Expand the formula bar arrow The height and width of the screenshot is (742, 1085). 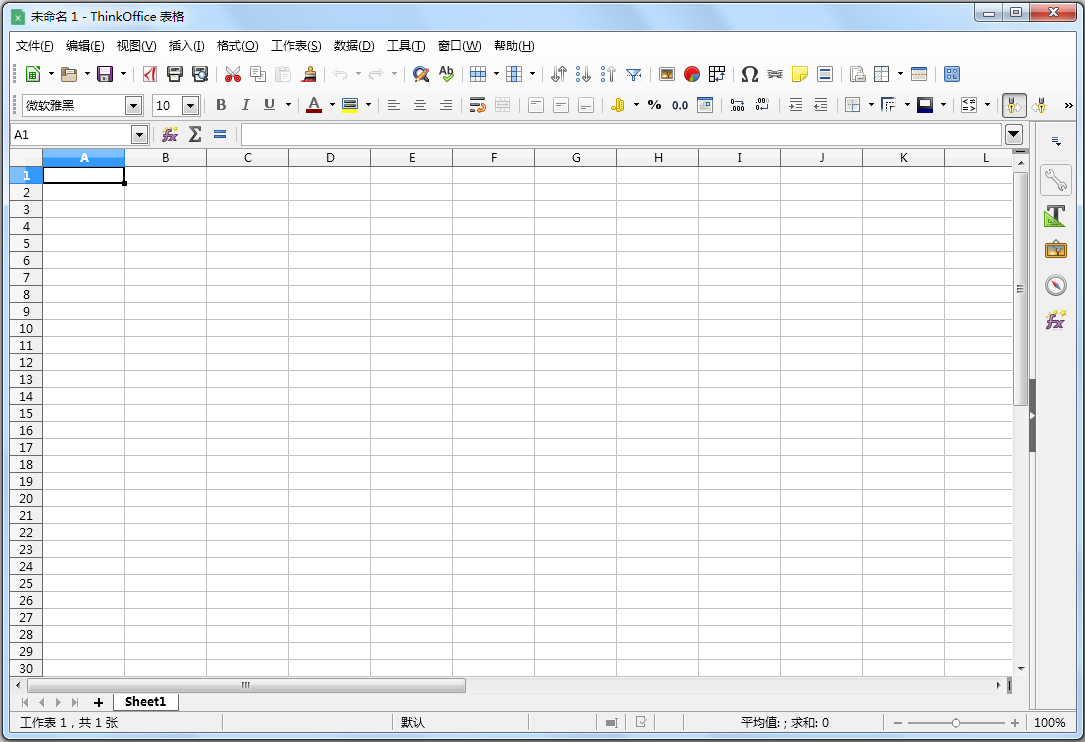pyautogui.click(x=1014, y=134)
